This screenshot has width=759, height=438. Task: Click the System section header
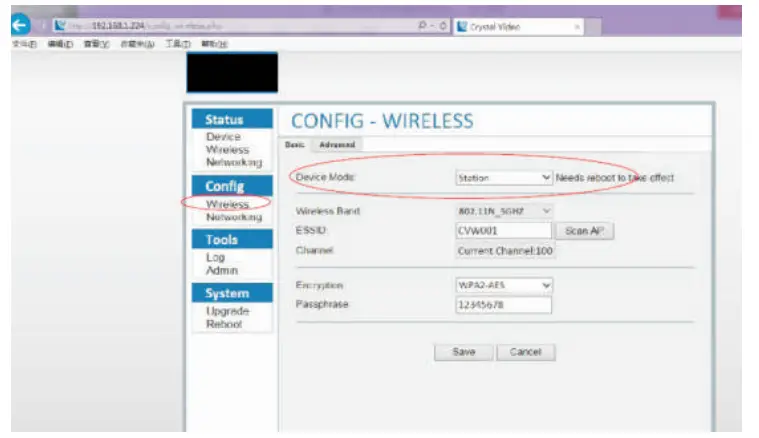click(232, 293)
